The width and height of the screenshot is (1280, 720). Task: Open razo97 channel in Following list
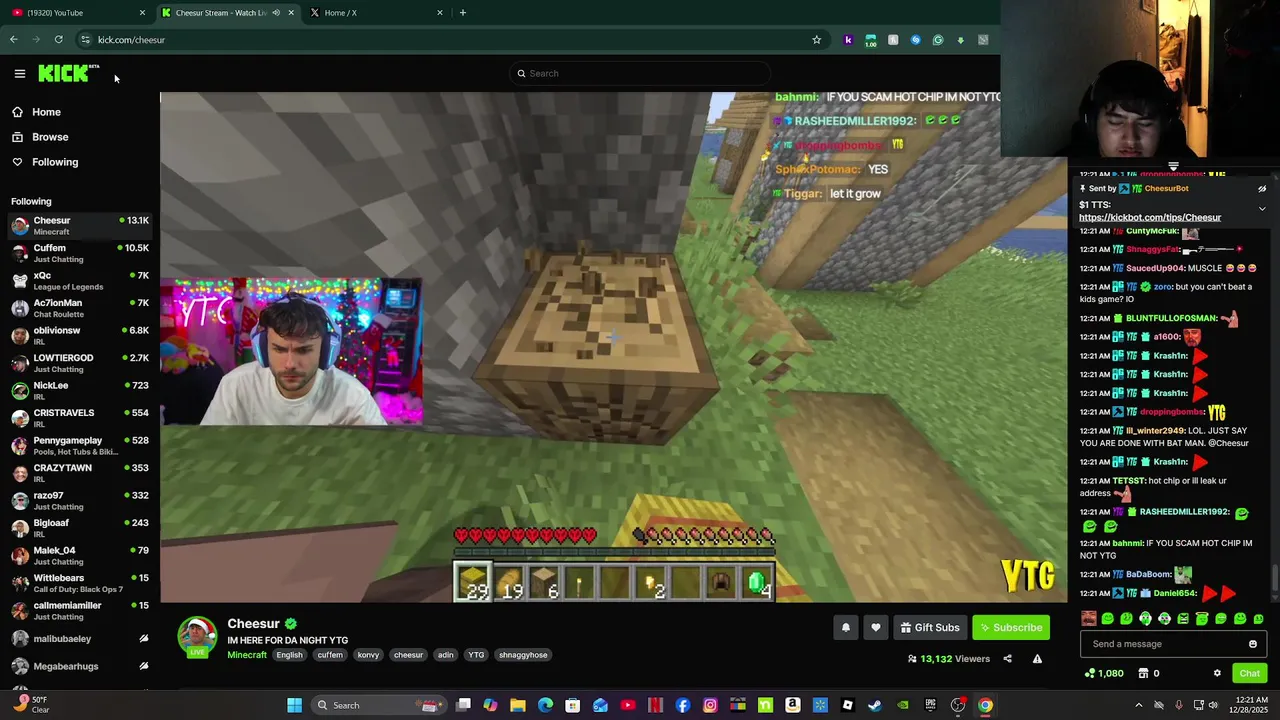80,501
